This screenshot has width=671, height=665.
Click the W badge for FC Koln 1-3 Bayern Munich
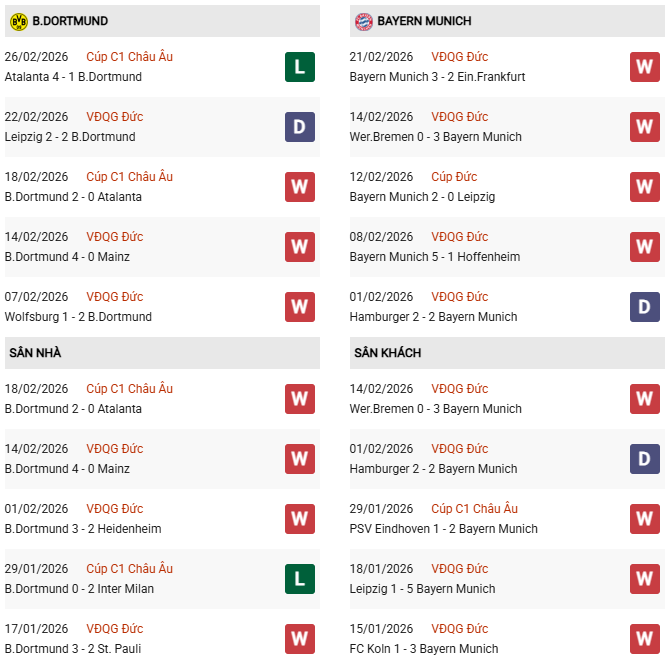(x=644, y=639)
